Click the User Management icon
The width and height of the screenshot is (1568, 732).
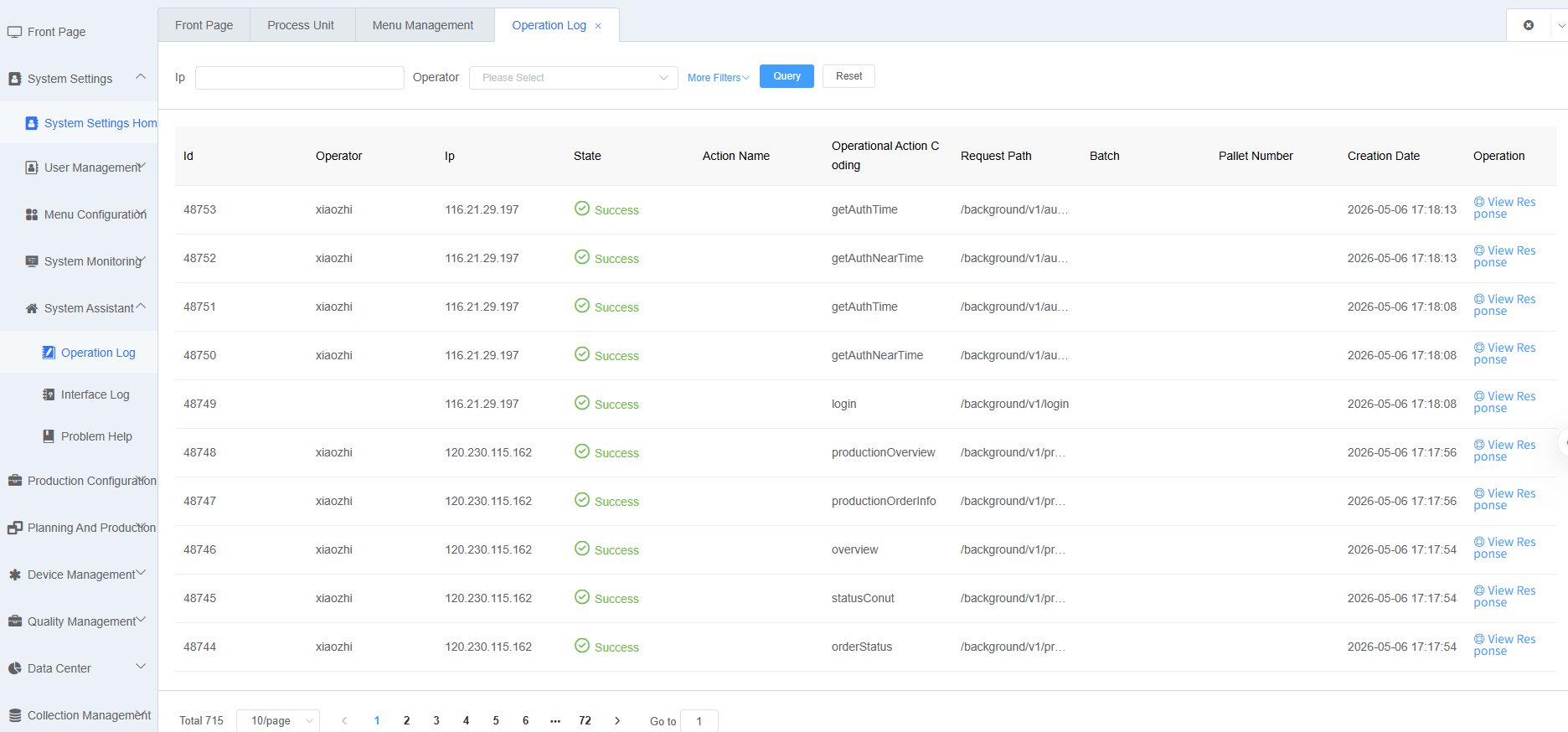(x=32, y=168)
